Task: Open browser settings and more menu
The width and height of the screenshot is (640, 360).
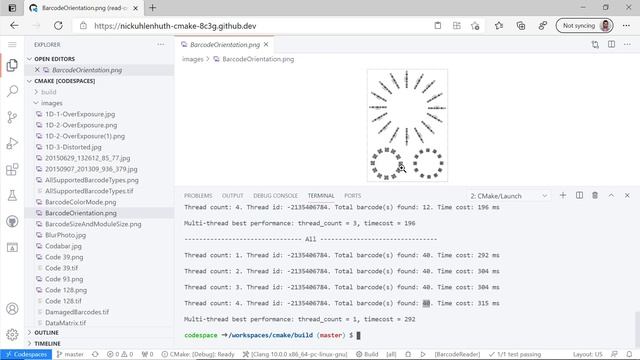Action: tap(626, 26)
